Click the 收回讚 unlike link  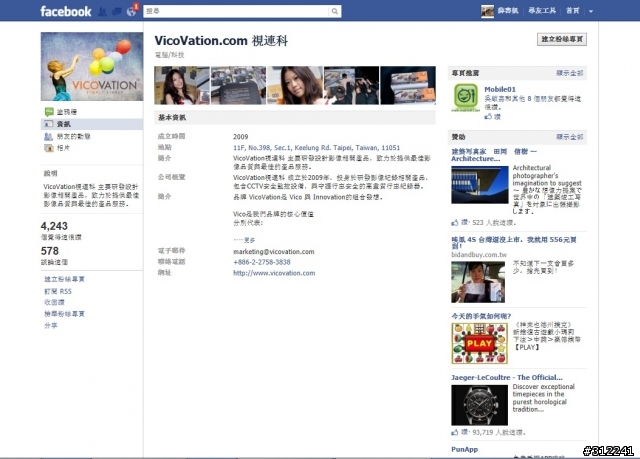point(54,302)
